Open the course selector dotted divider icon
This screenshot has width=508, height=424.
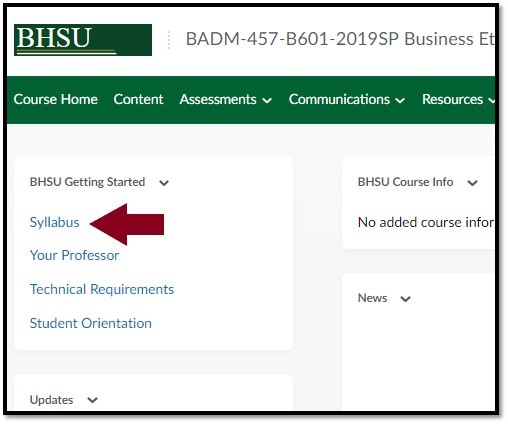tap(169, 40)
